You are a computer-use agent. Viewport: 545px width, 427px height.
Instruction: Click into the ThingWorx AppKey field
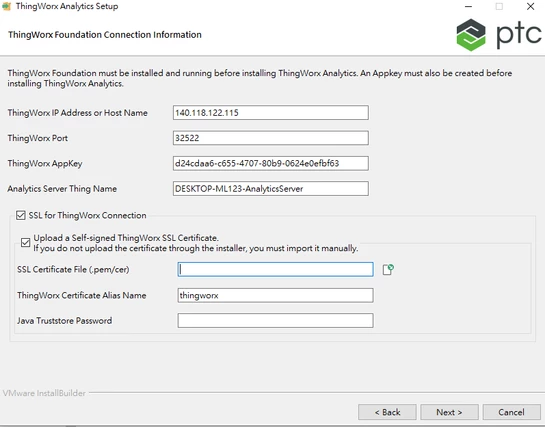pos(271,163)
